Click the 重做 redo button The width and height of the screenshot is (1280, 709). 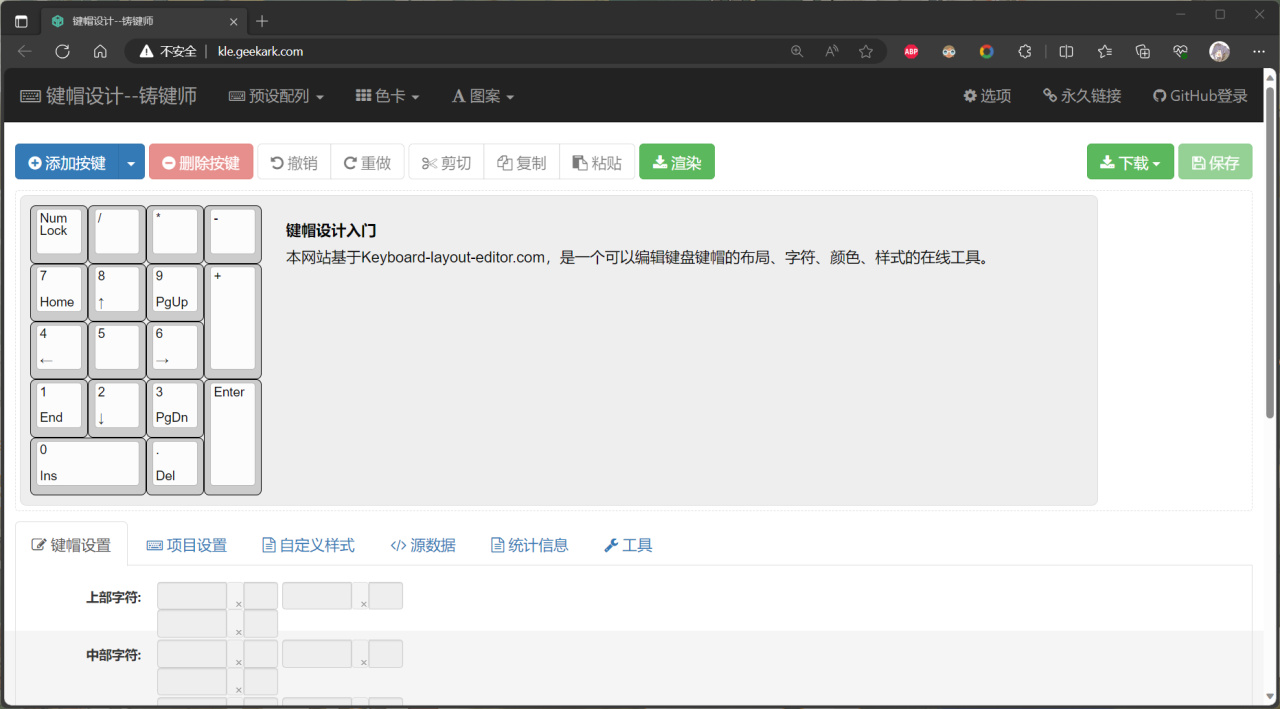click(x=368, y=162)
